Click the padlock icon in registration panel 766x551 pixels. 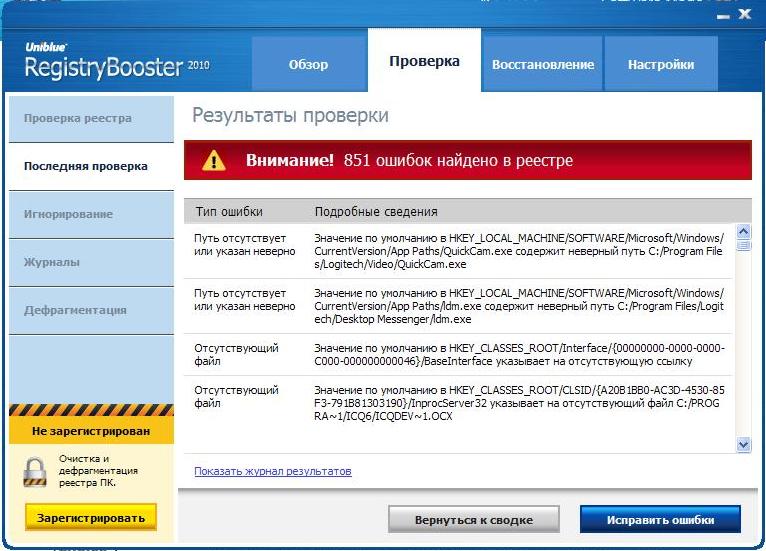pyautogui.click(x=36, y=471)
